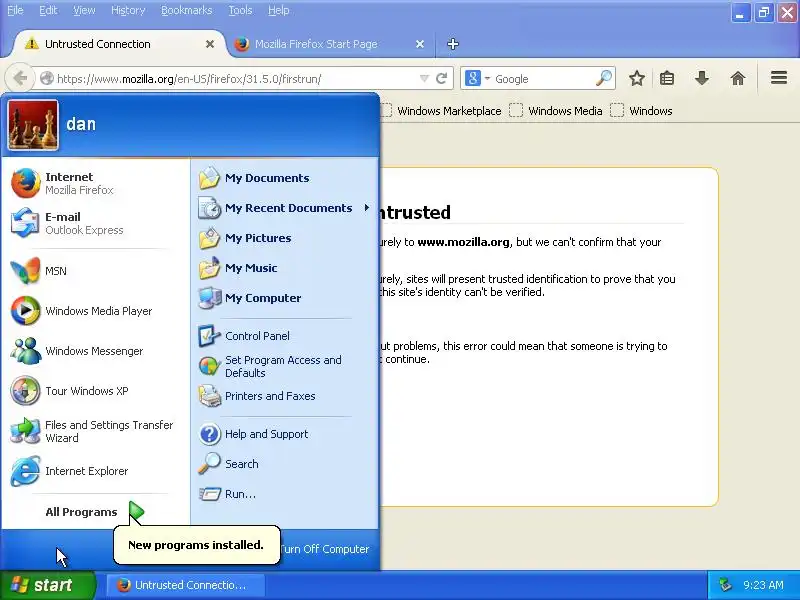Bookmark this page with star icon

click(x=636, y=79)
